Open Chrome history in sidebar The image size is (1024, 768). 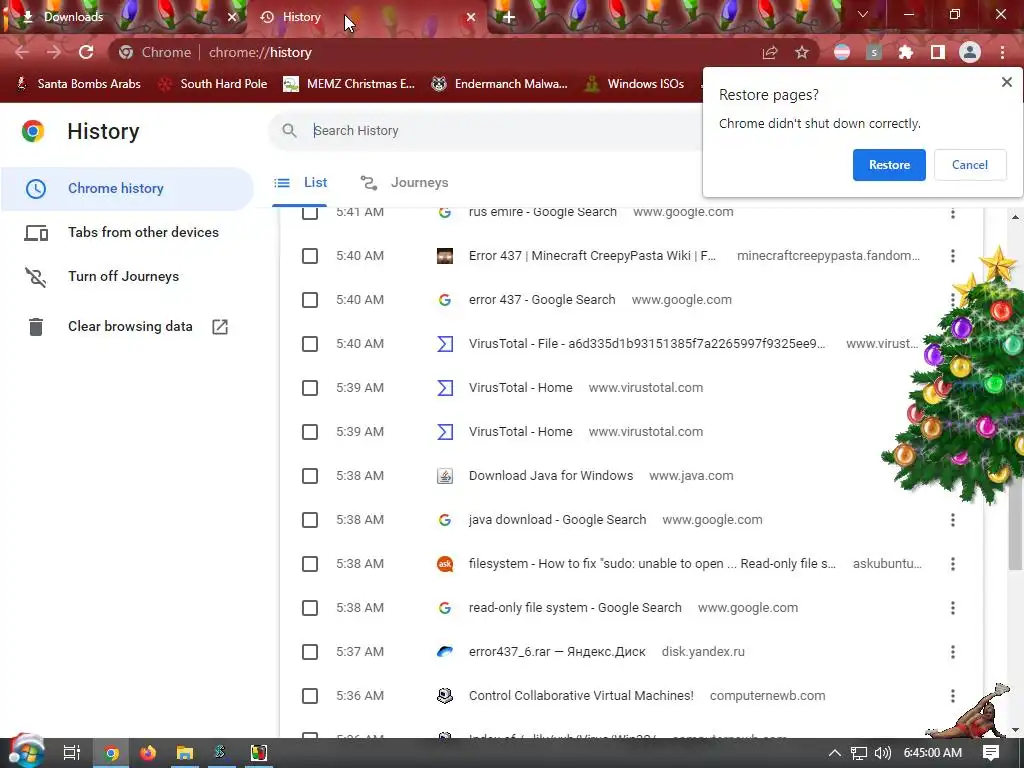tap(127, 188)
